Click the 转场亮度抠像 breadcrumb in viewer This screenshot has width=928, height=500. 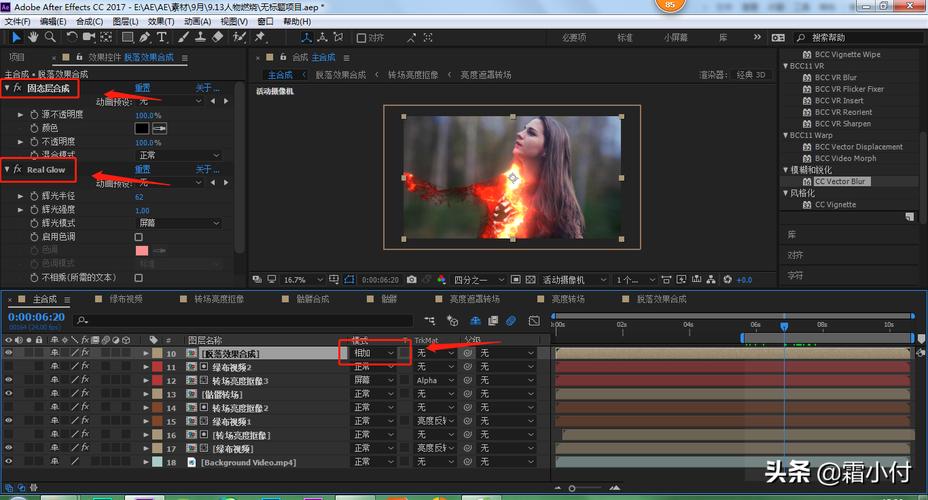[x=413, y=75]
